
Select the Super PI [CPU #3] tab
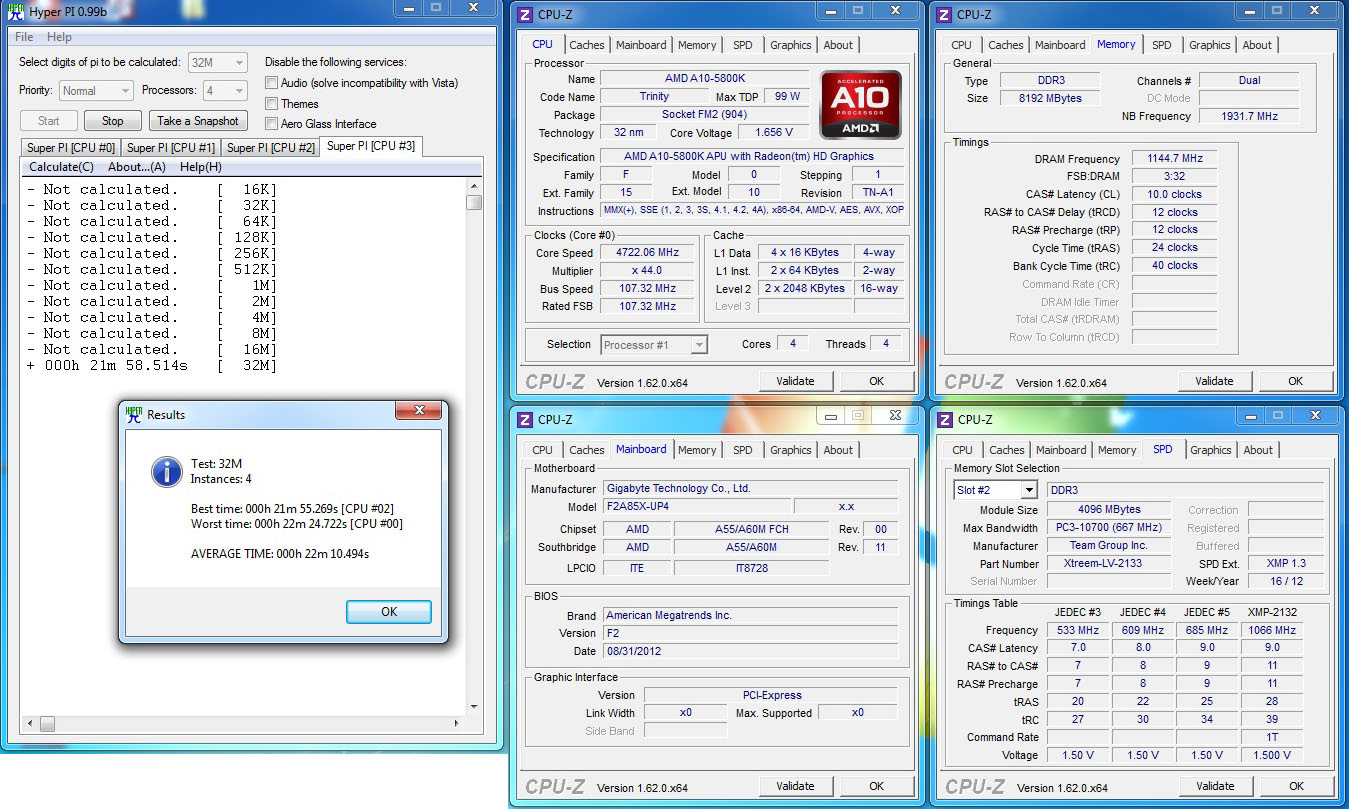tap(371, 146)
